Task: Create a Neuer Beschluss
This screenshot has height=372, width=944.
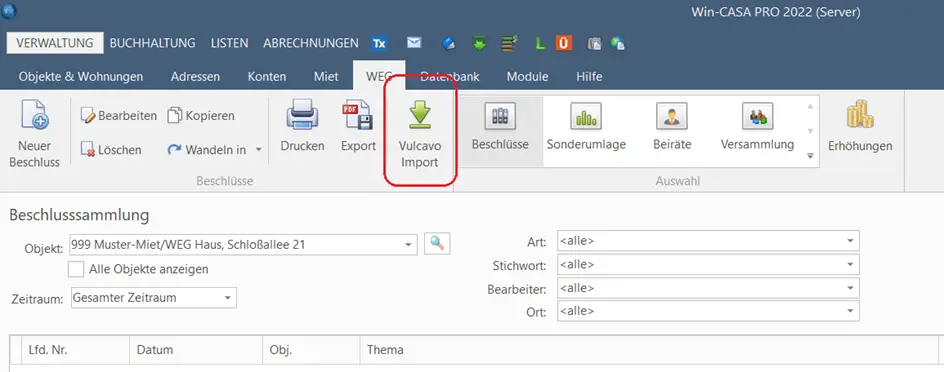Action: click(34, 134)
